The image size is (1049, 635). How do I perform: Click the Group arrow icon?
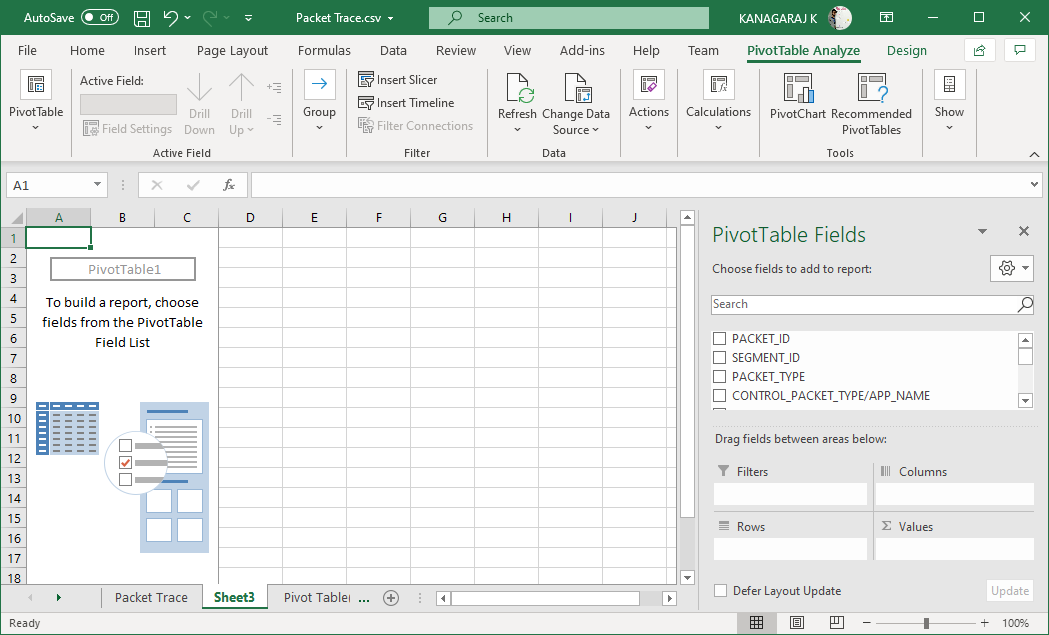[319, 85]
